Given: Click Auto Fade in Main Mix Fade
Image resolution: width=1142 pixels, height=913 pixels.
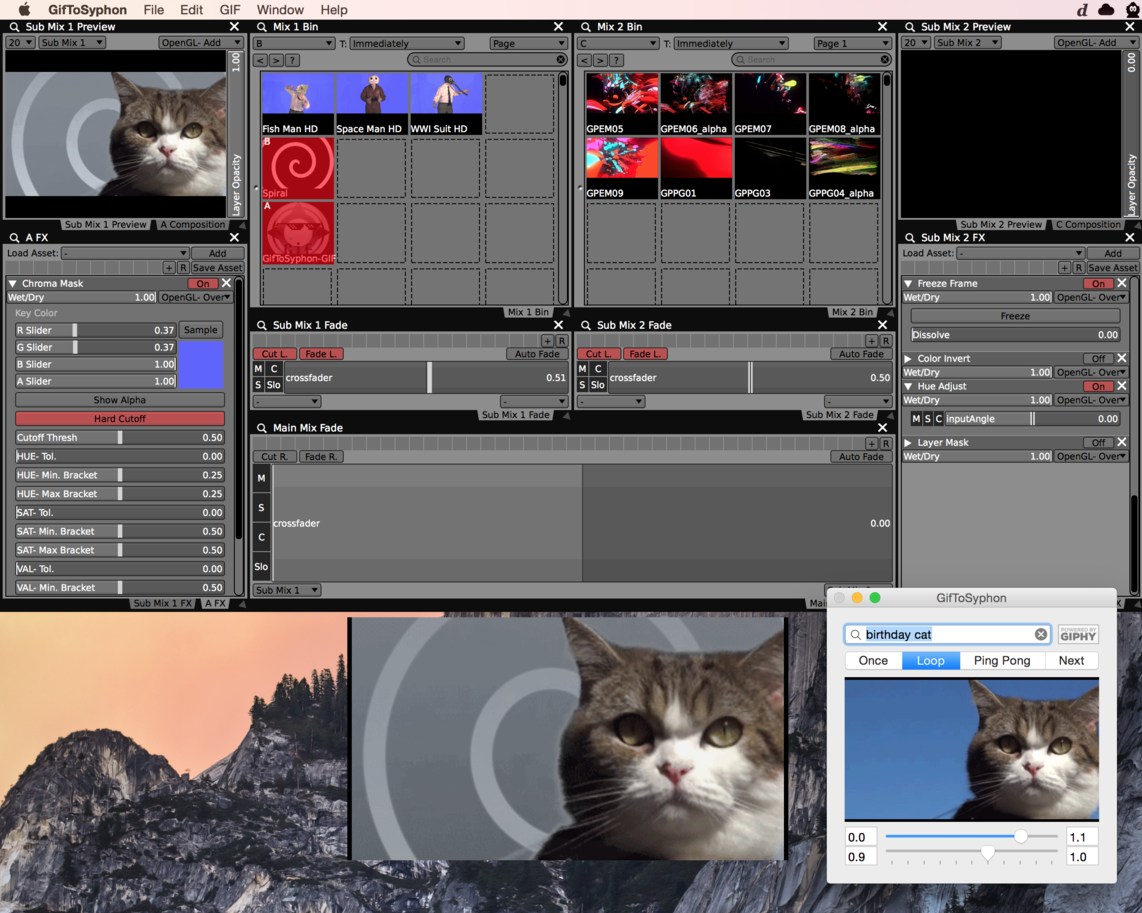Looking at the screenshot, I should click(861, 456).
